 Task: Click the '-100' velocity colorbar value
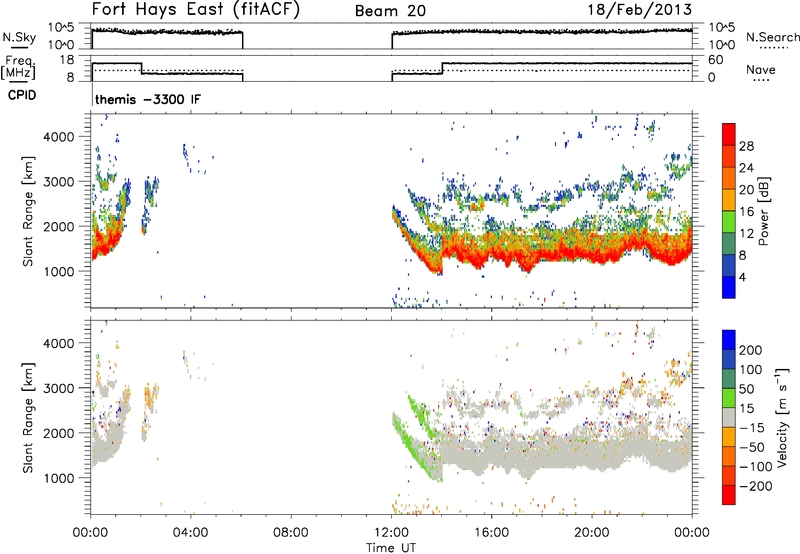[755, 467]
